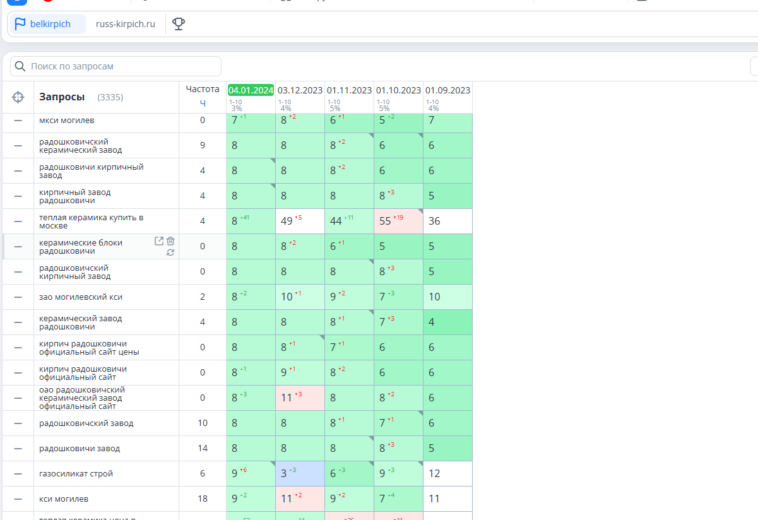Sort by frequency using the Ч indicator
This screenshot has width=758, height=520.
(203, 103)
